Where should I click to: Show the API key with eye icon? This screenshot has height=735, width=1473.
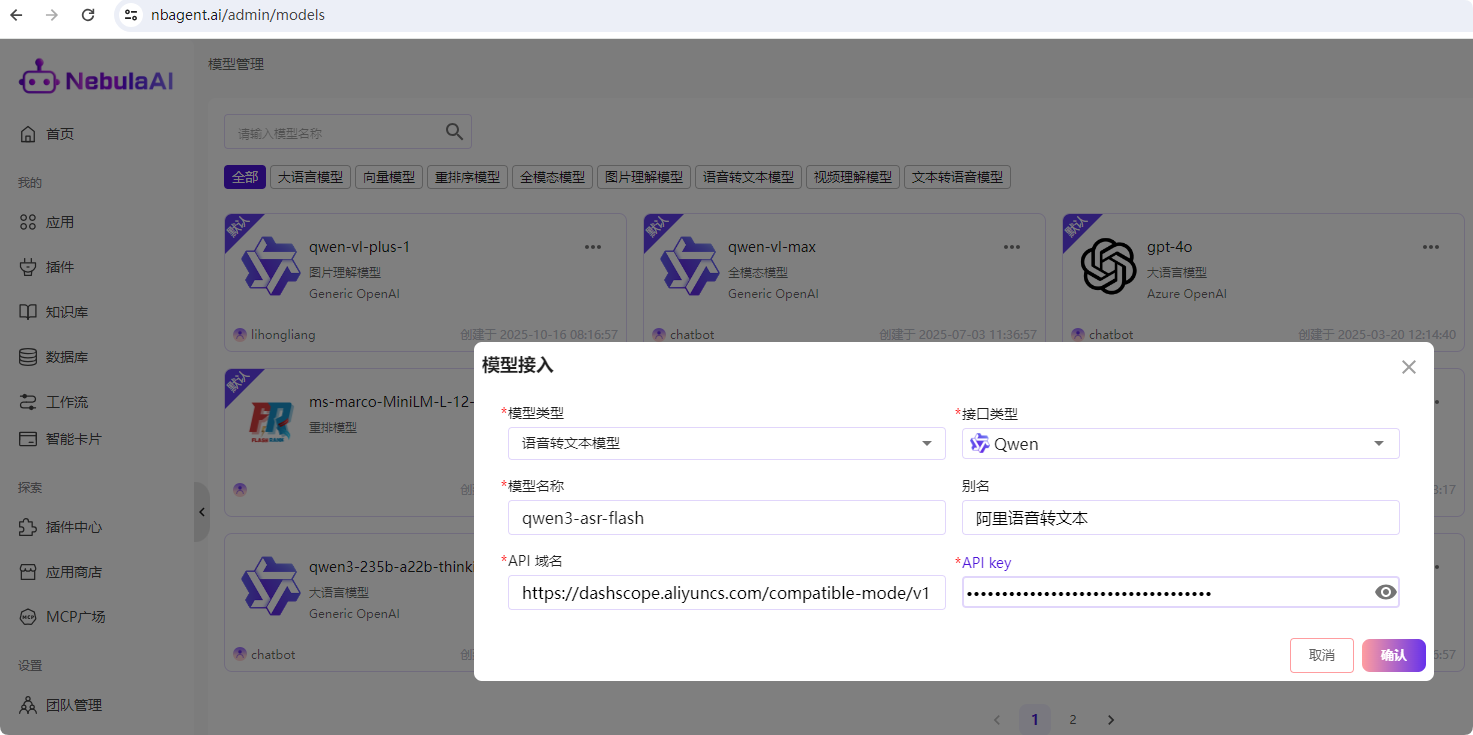(x=1385, y=592)
